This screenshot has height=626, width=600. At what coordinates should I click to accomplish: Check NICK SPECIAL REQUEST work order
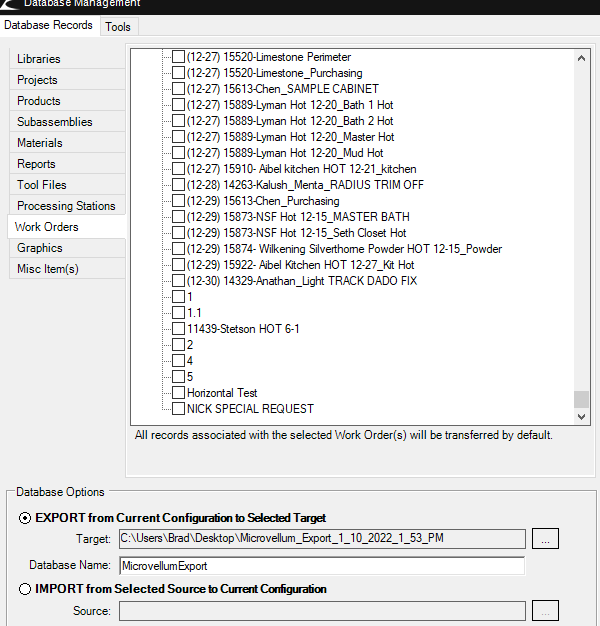[x=178, y=408]
